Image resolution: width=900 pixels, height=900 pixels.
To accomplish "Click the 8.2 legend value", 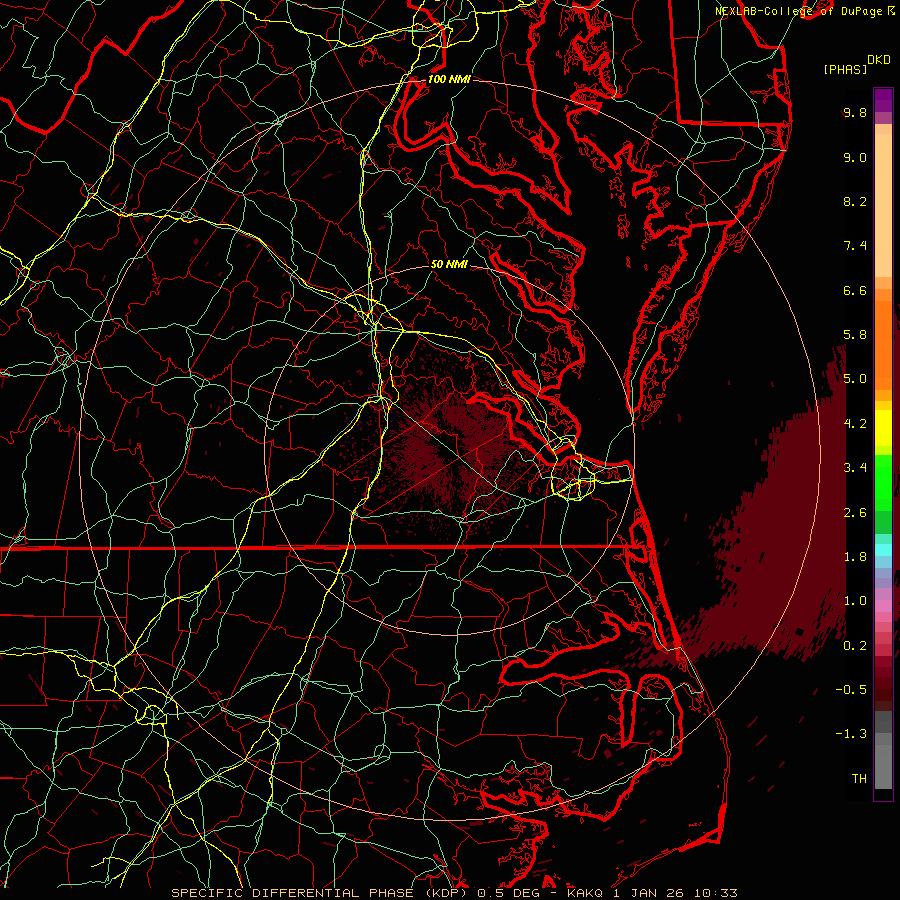I will pyautogui.click(x=855, y=201).
